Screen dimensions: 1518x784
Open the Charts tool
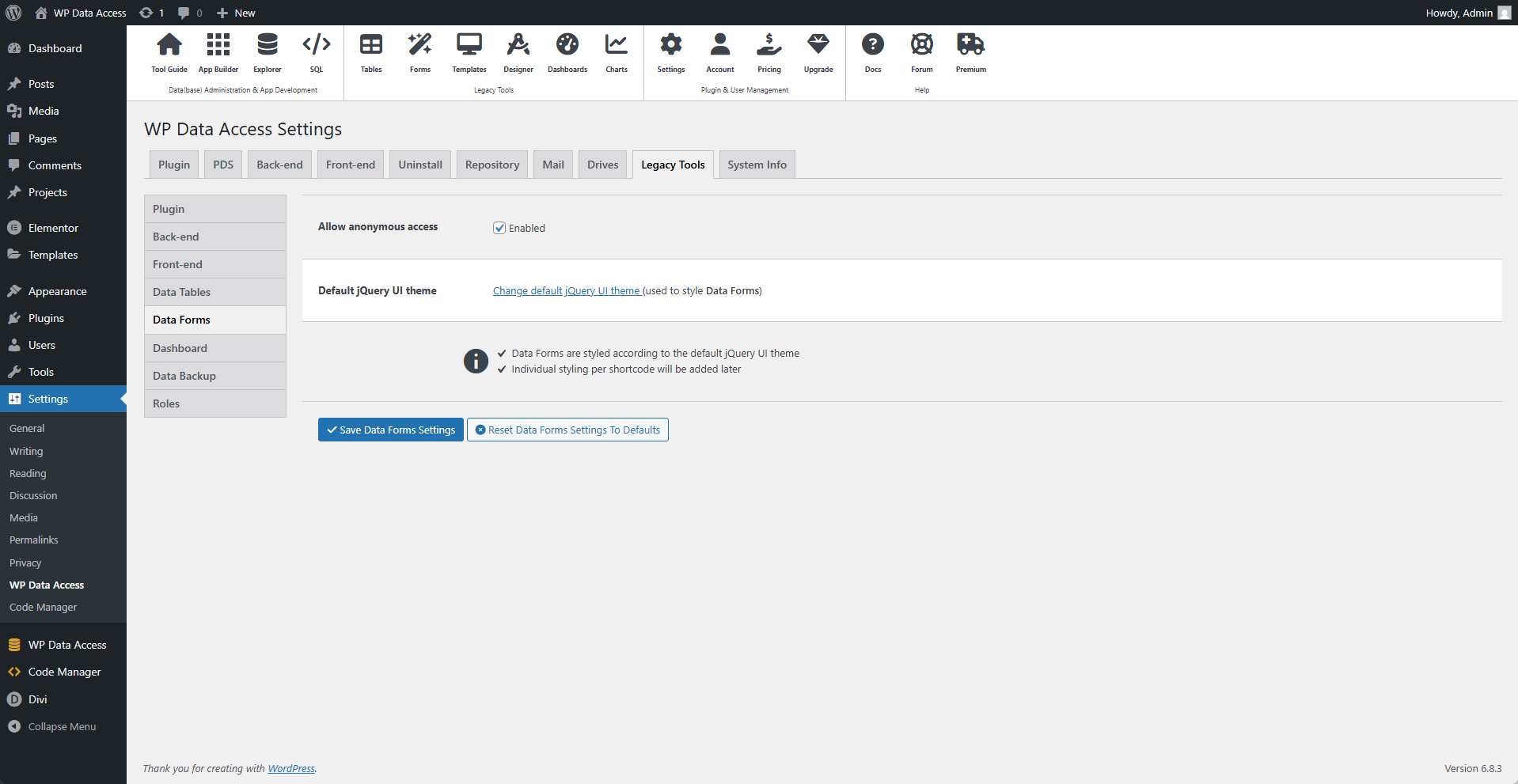616,53
